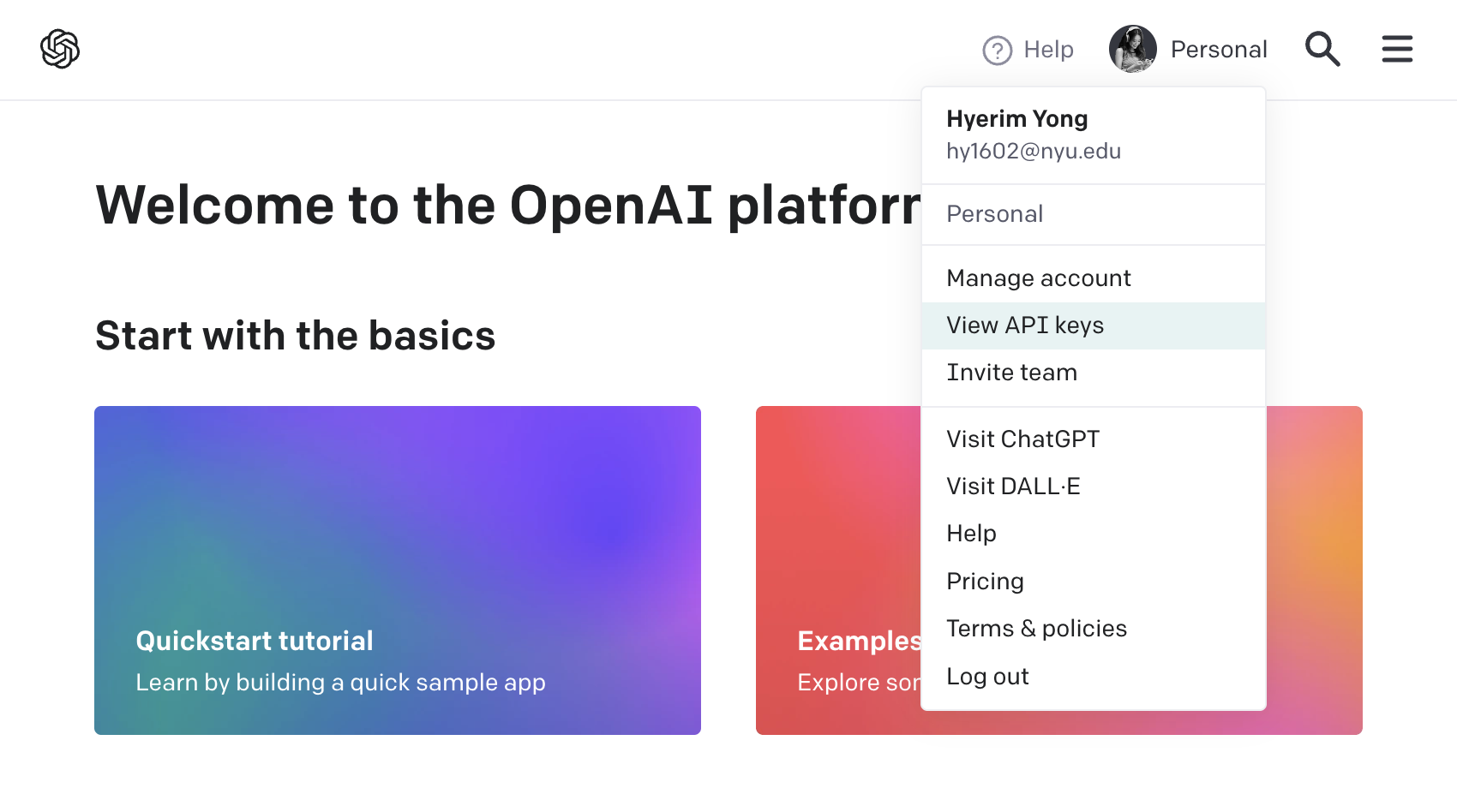Viewport: 1457px width, 812px height.
Task: Click 'Learn by building a quick sample app'
Action: coord(340,683)
